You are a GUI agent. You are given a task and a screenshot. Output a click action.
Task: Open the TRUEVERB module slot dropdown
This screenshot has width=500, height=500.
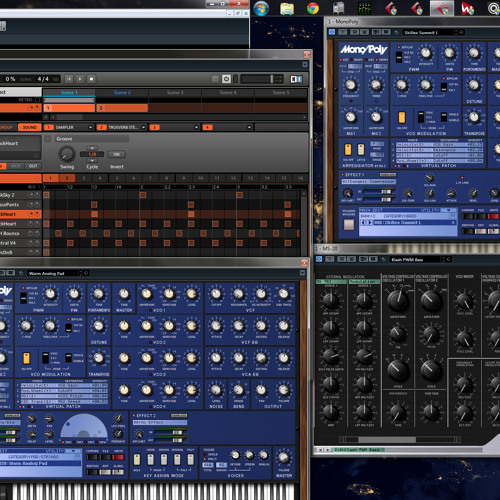(143, 127)
